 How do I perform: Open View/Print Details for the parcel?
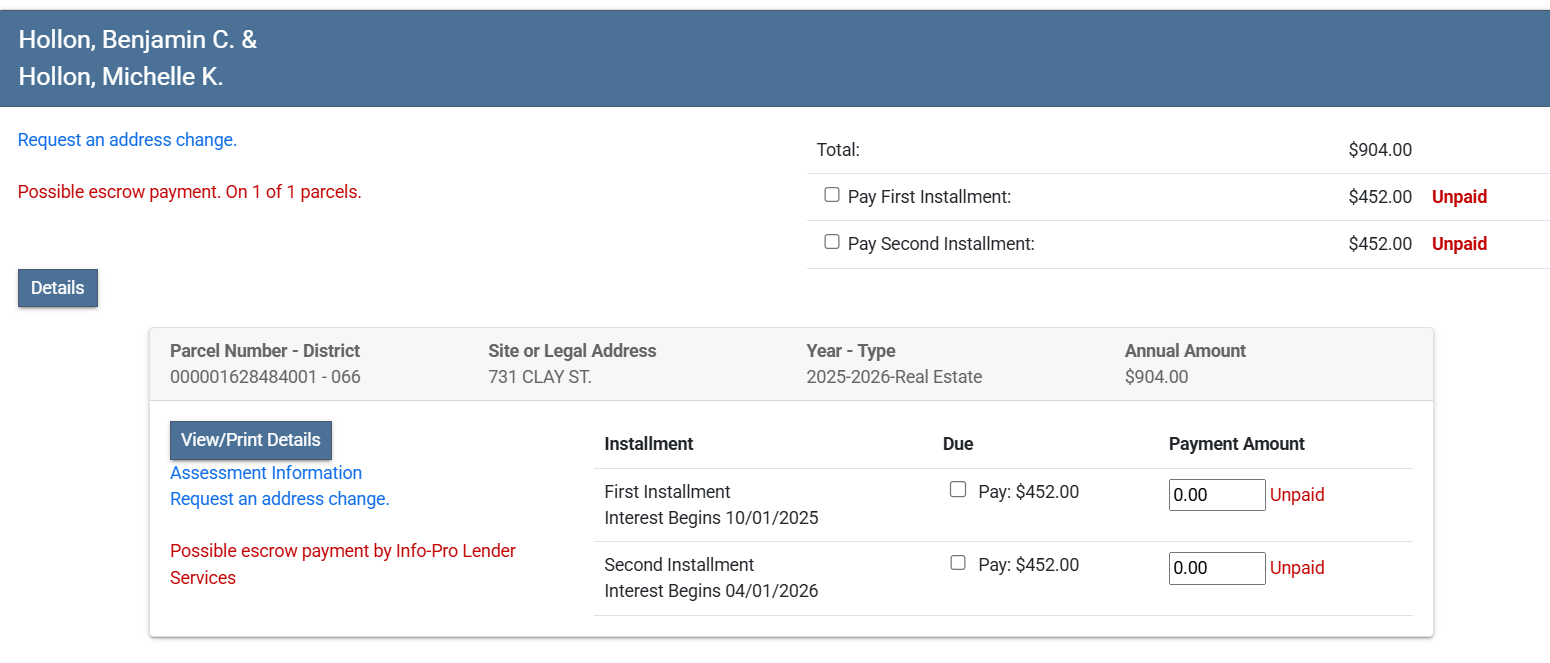click(x=251, y=440)
